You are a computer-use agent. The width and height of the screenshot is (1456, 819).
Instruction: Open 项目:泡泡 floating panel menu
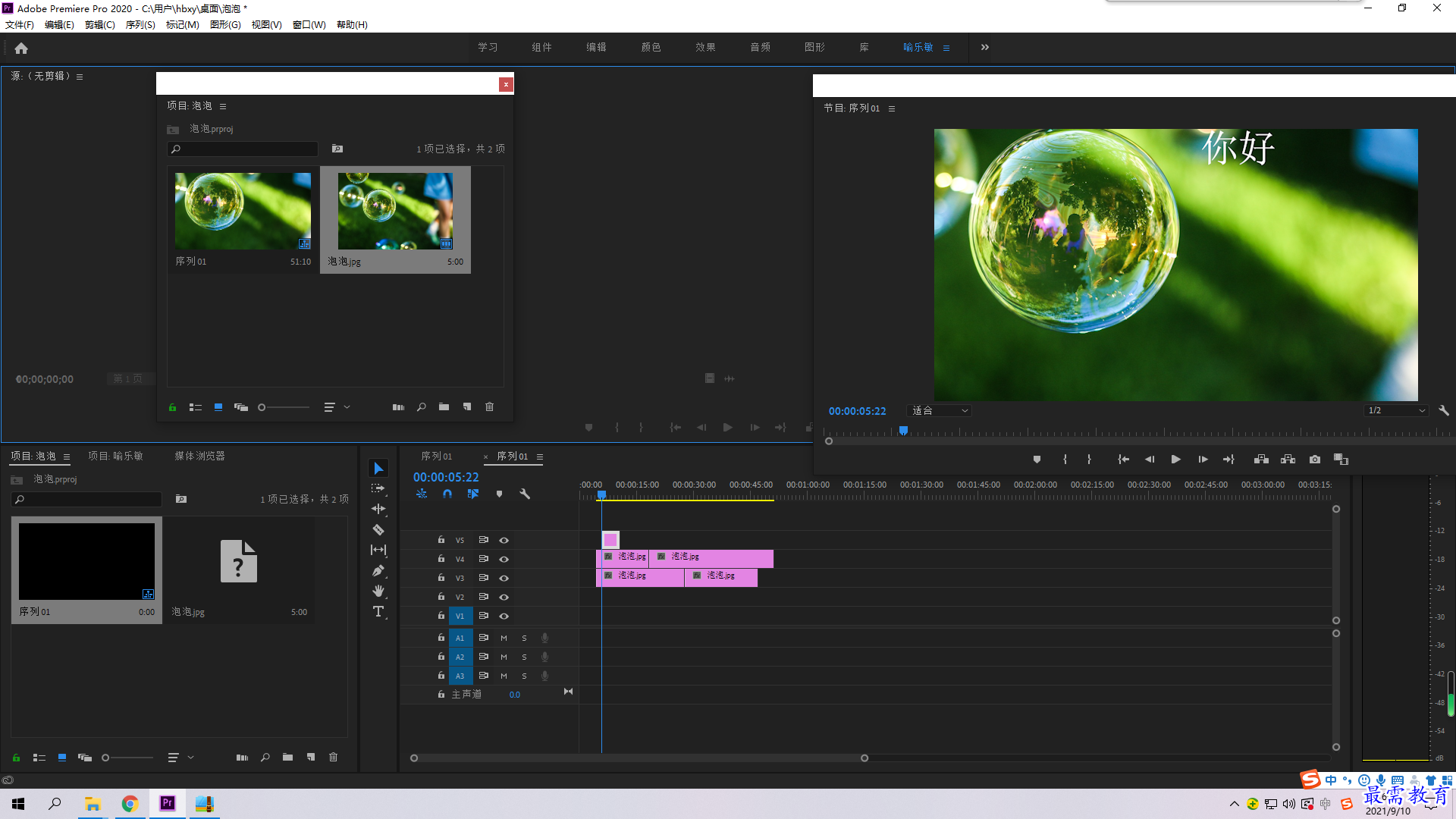click(223, 106)
